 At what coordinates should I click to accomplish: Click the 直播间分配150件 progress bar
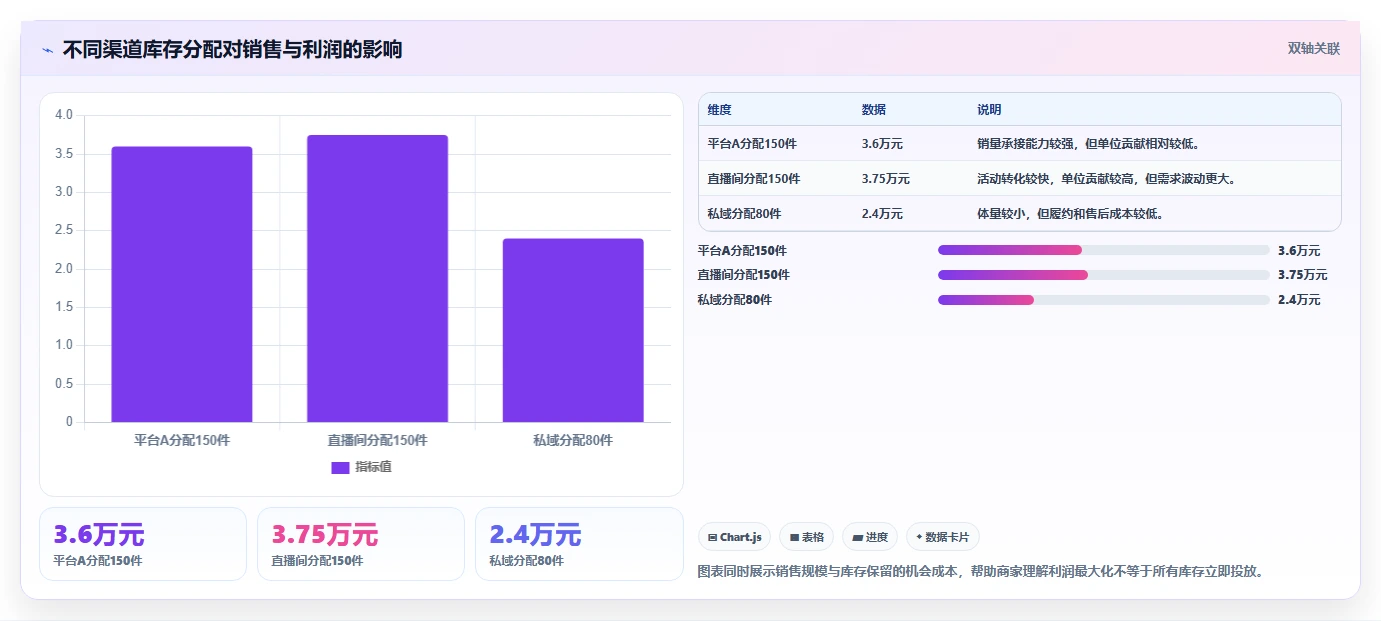[x=1103, y=275]
